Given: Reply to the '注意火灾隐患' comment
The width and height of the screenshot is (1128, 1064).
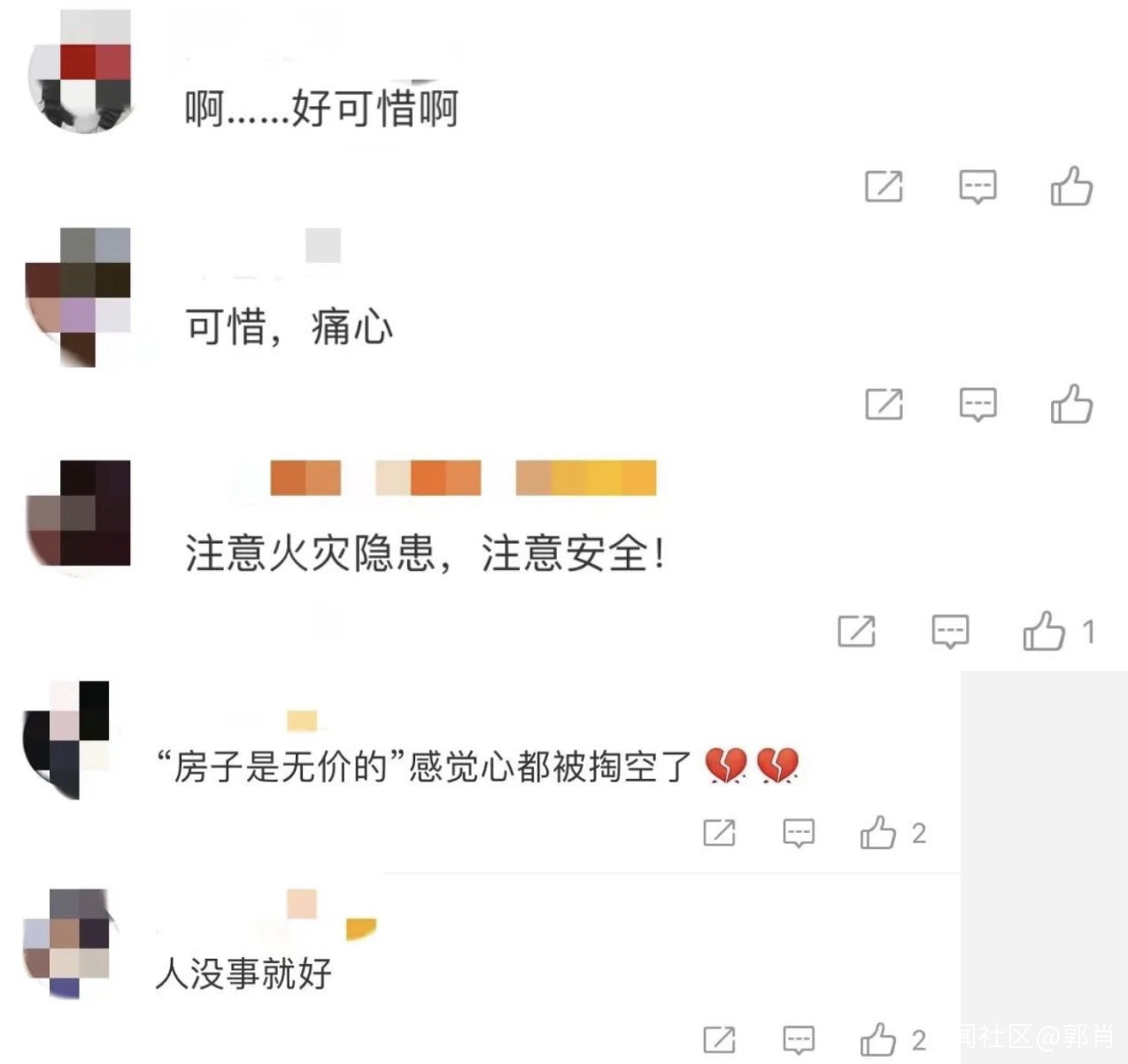Looking at the screenshot, I should (x=950, y=632).
